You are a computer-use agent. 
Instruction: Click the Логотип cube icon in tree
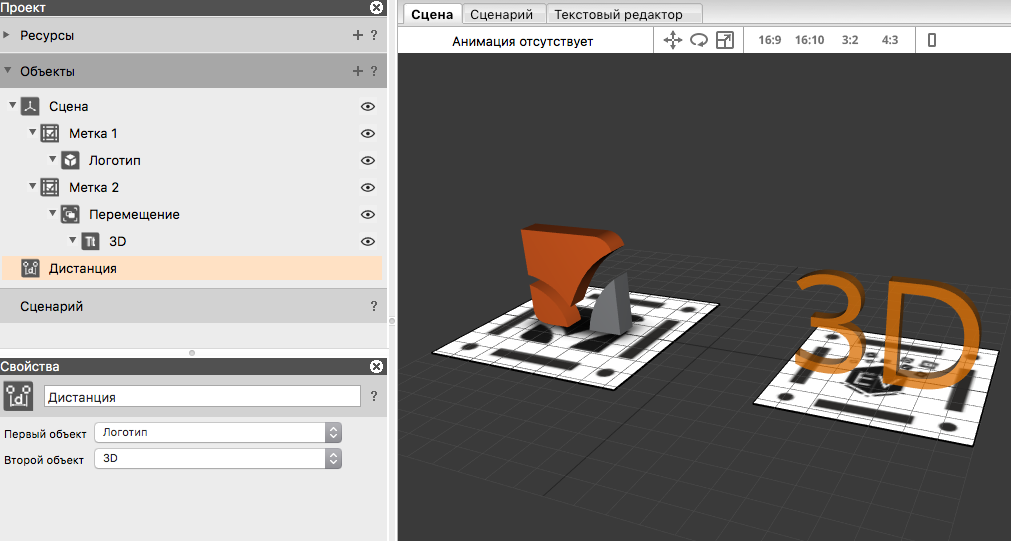click(x=70, y=160)
